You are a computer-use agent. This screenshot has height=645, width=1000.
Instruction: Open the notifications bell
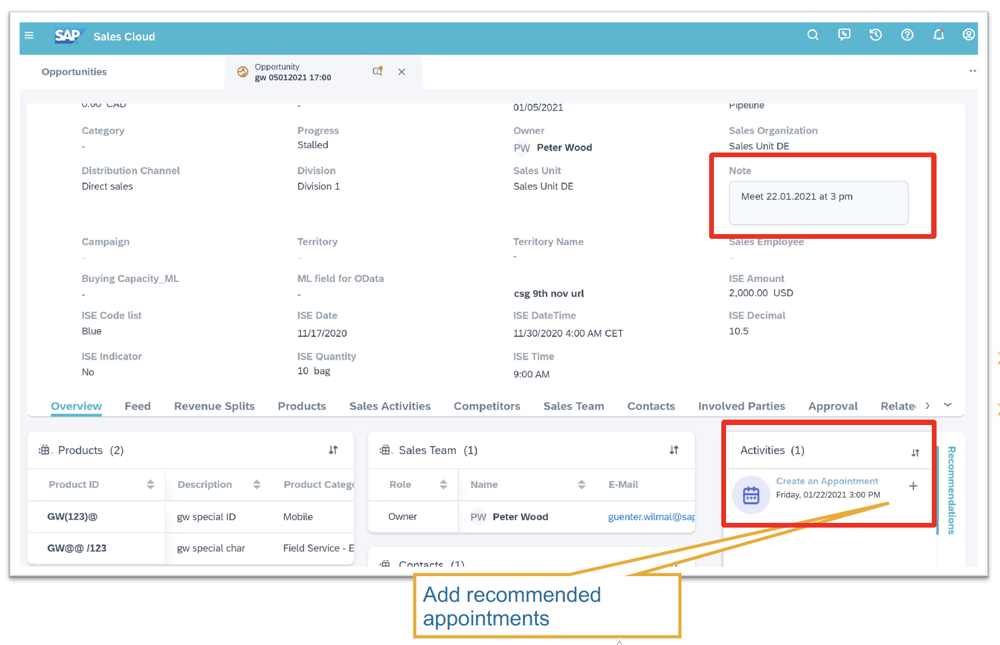[x=938, y=35]
